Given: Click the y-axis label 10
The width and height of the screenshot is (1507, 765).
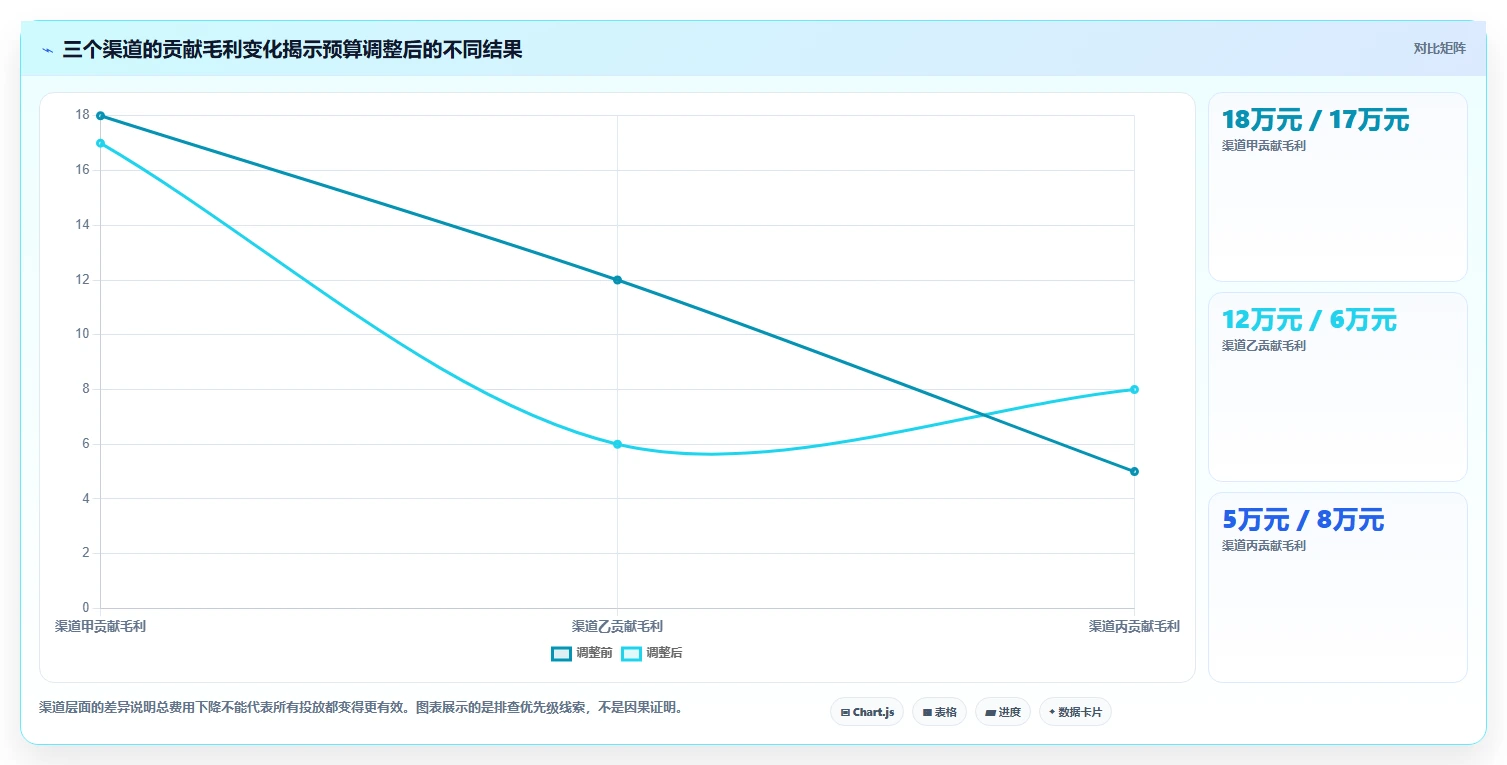Looking at the screenshot, I should (83, 334).
